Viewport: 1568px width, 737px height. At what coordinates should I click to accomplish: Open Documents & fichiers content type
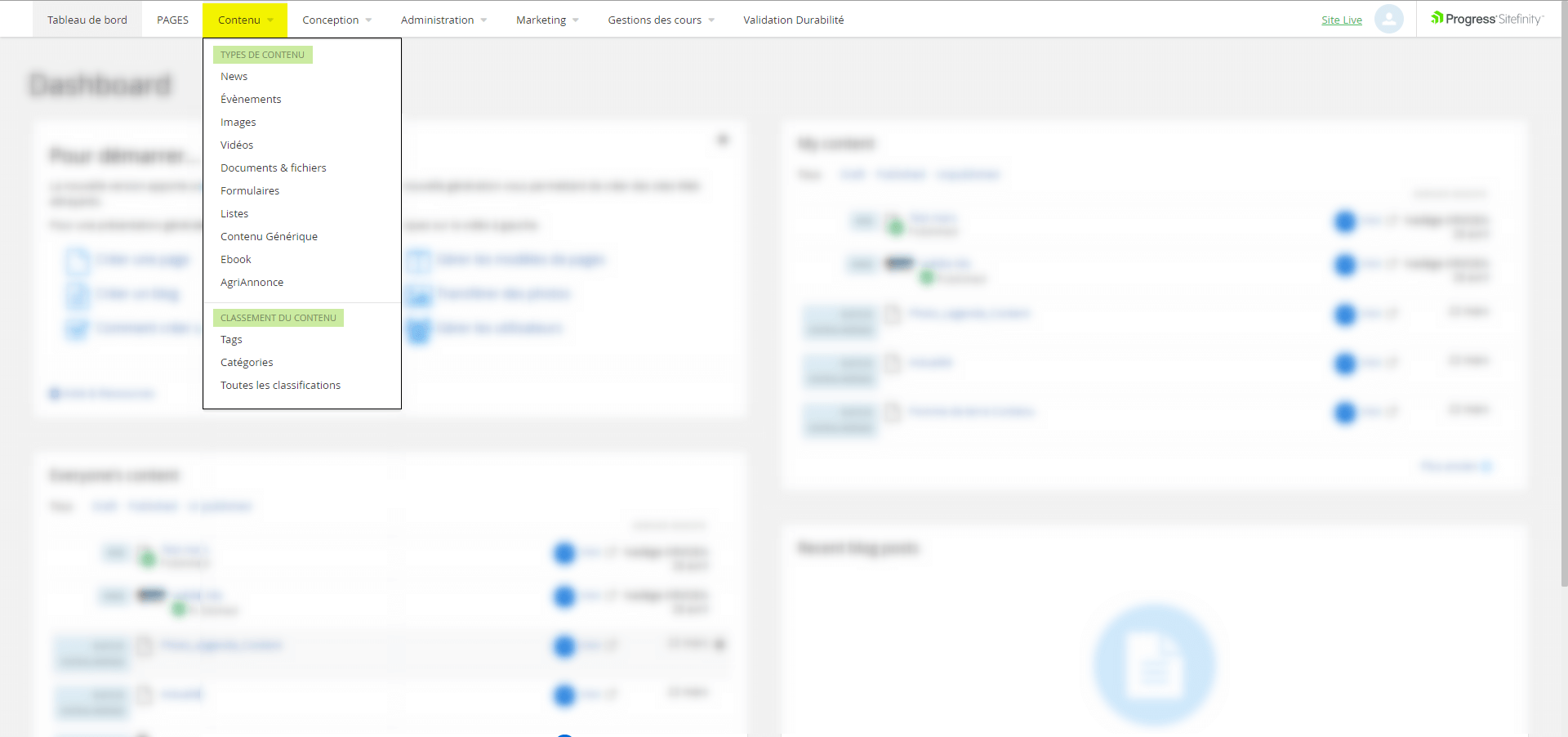273,167
